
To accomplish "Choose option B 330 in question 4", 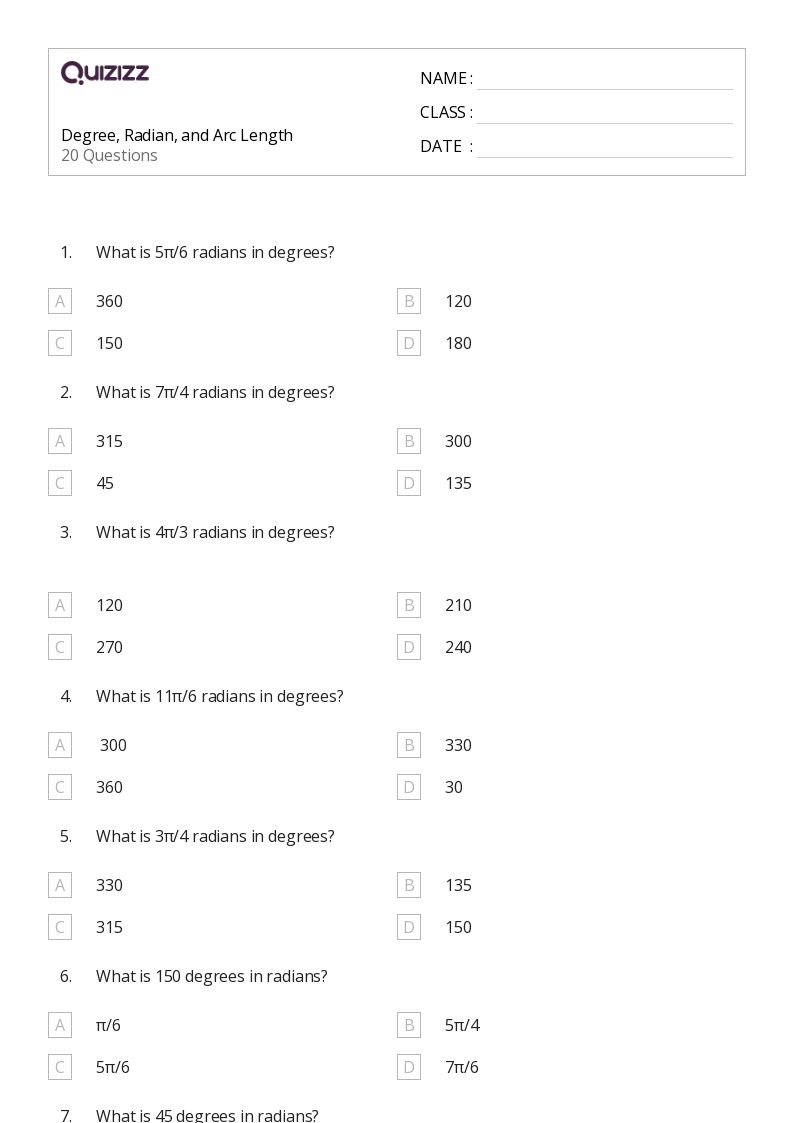I will [x=409, y=746].
